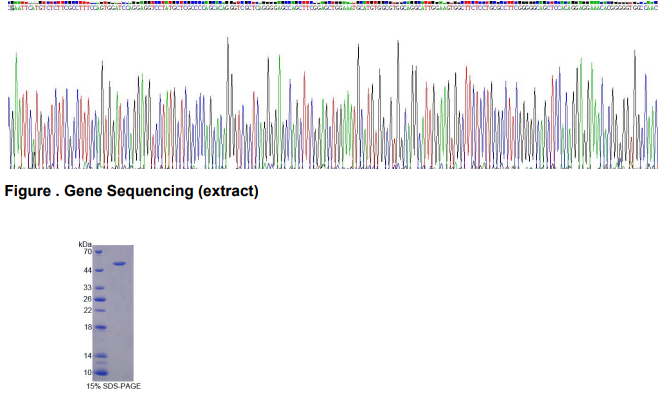
Task: Click the 44 kDa marker band
Action: click(x=99, y=270)
